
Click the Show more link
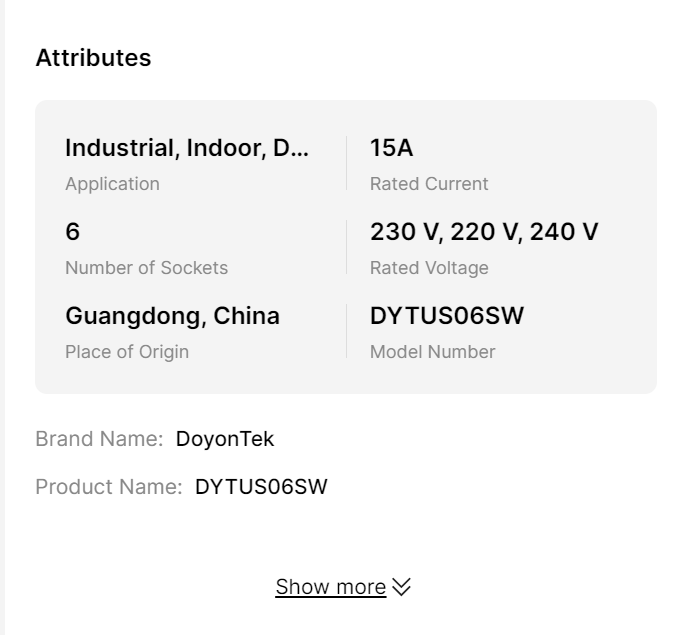pos(330,587)
